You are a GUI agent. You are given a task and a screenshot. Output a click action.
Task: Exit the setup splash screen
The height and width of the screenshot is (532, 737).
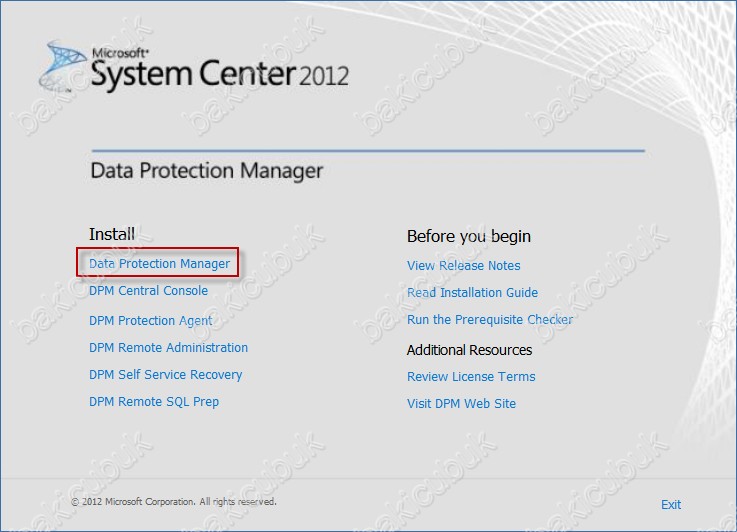[671, 505]
